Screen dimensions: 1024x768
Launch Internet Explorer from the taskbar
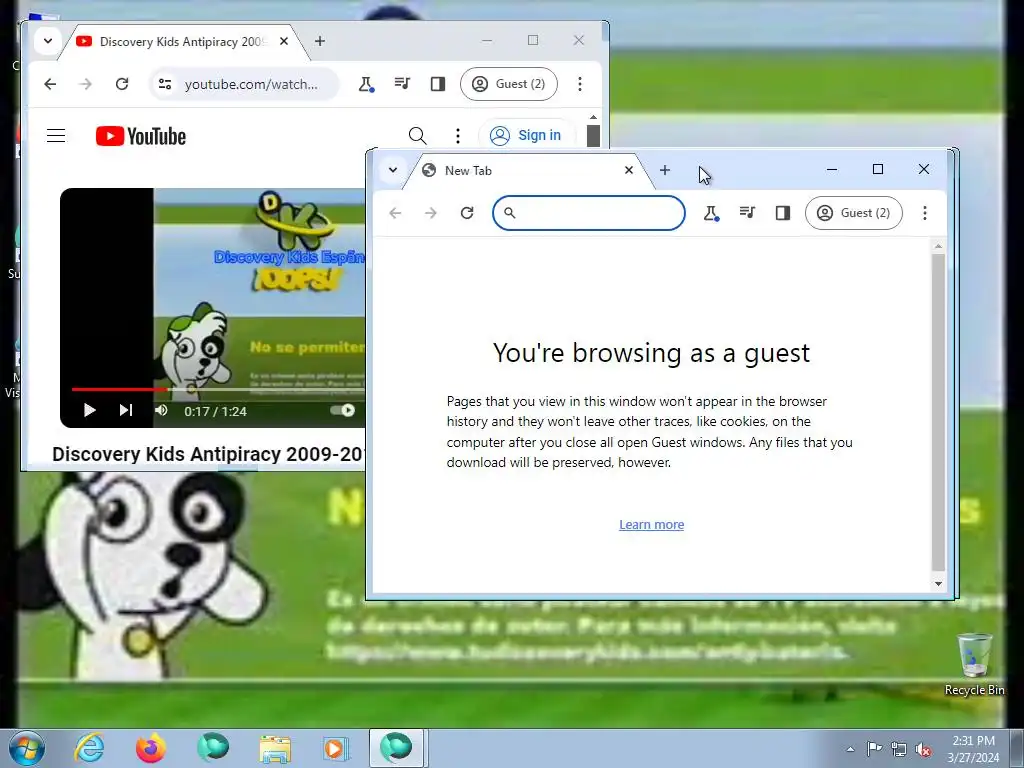[x=89, y=748]
